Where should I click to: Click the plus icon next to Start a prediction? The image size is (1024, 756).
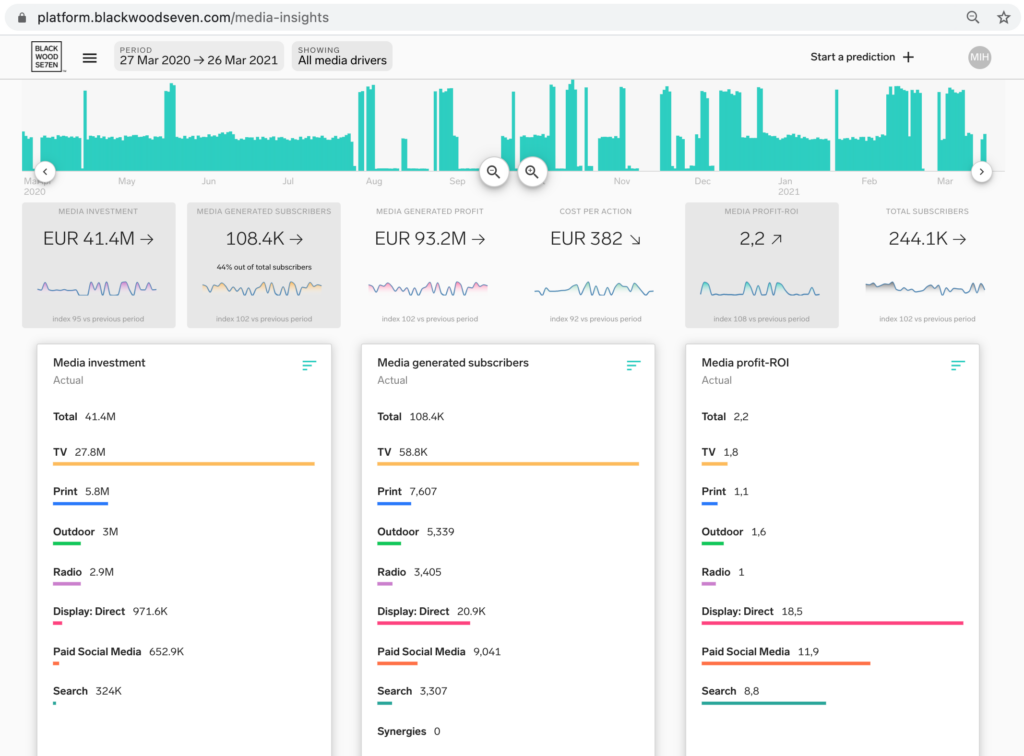(x=908, y=57)
